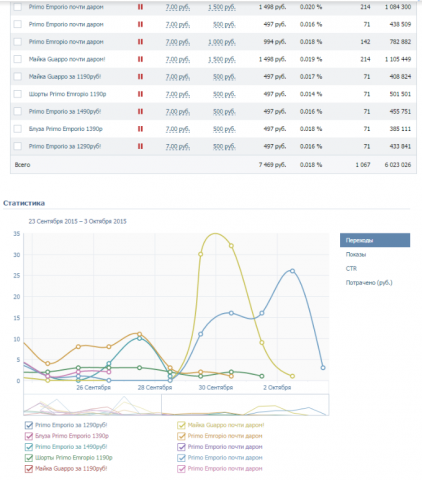Viewport: 422px width, 480px height.
Task: Select table checkbox for Шорты Primo Emropio 1190р
Action: (x=18, y=94)
